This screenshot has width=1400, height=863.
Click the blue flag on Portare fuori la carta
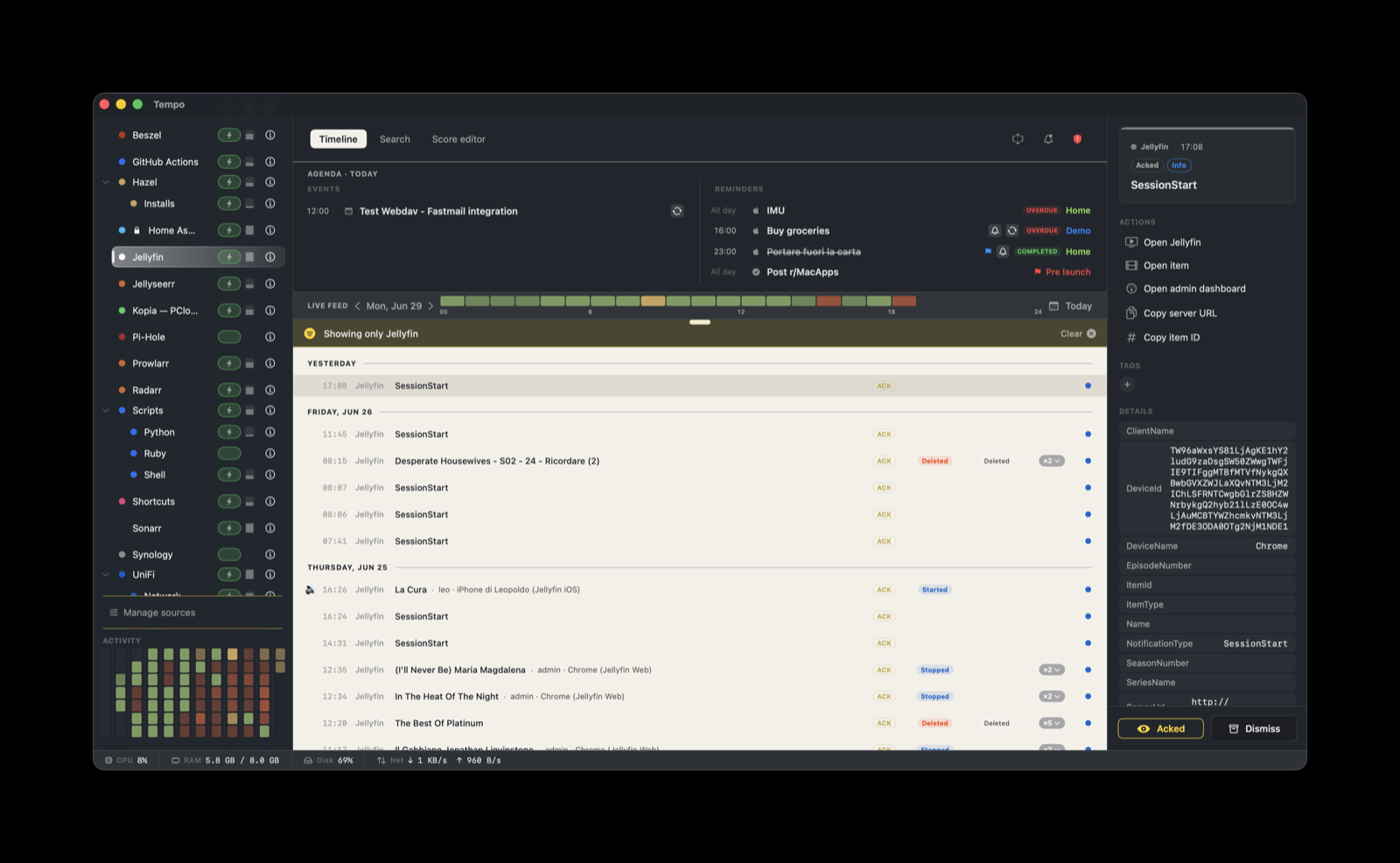[x=988, y=252]
